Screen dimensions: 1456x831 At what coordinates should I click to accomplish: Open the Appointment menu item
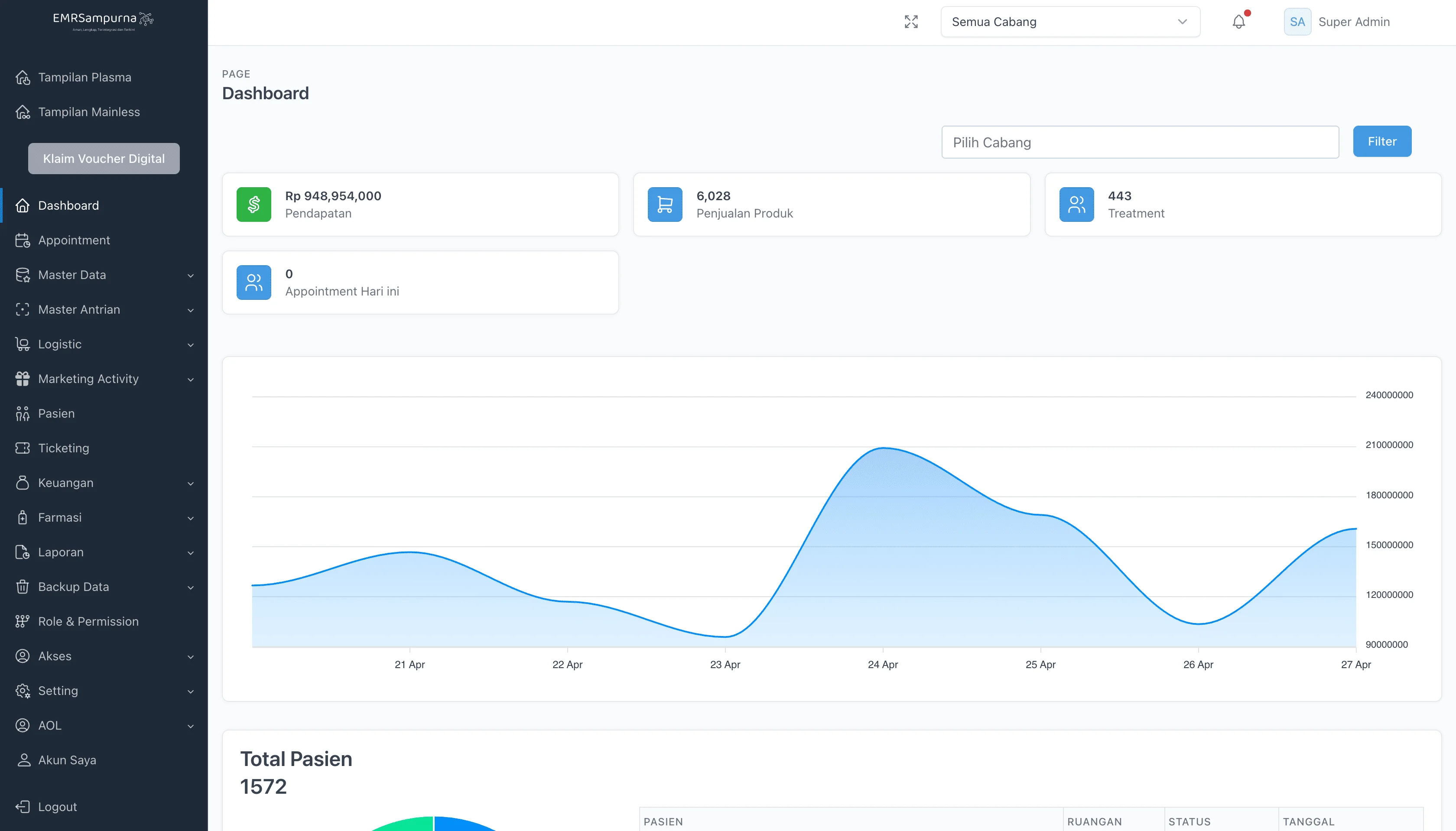74,240
